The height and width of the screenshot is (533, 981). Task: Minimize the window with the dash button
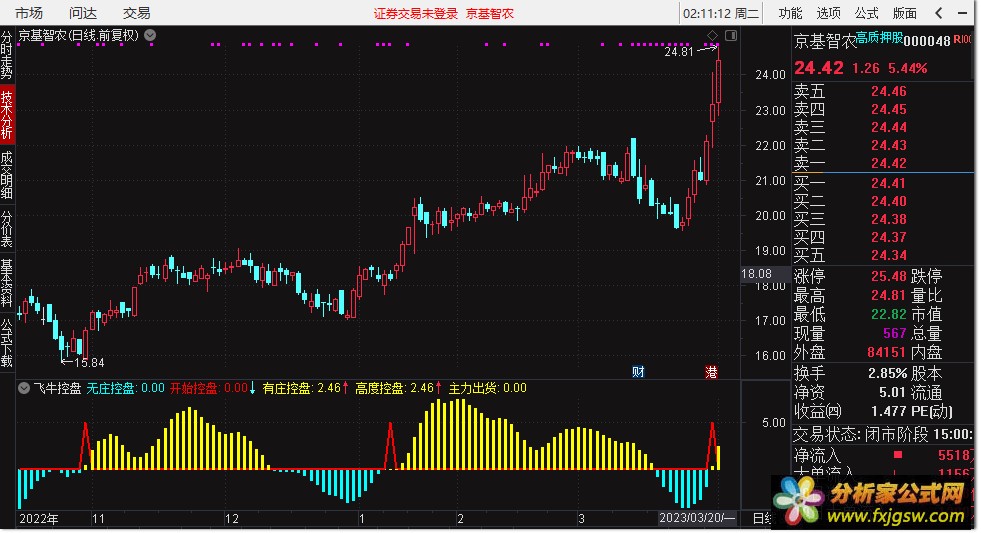click(962, 13)
